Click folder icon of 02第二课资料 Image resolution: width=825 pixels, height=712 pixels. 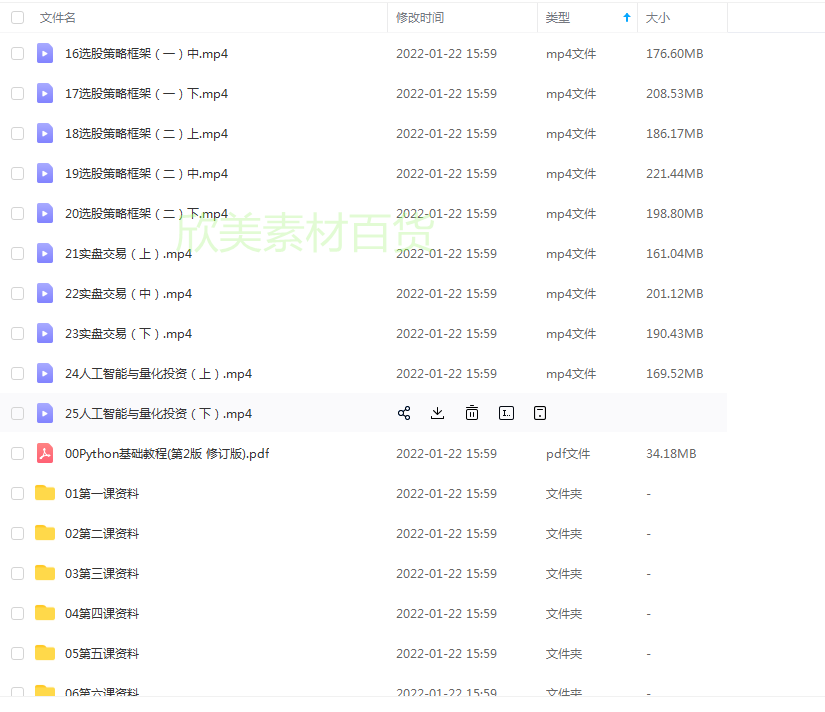pyautogui.click(x=45, y=533)
